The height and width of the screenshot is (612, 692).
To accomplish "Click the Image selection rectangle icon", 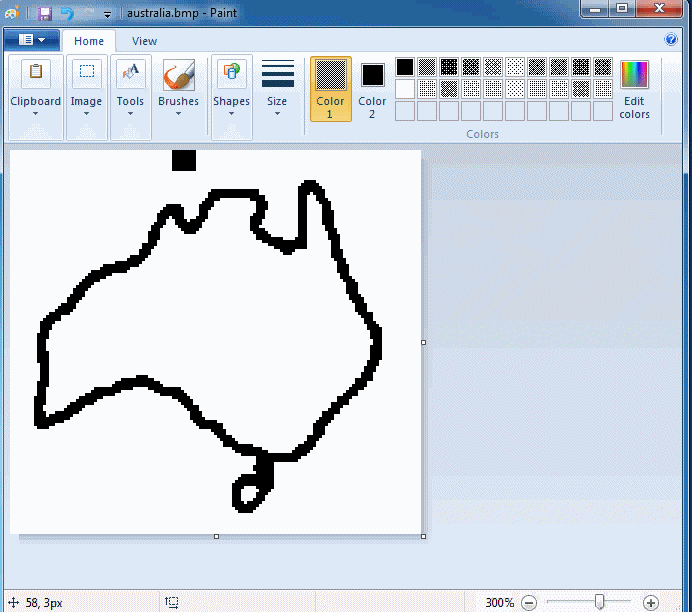I will coord(86,72).
